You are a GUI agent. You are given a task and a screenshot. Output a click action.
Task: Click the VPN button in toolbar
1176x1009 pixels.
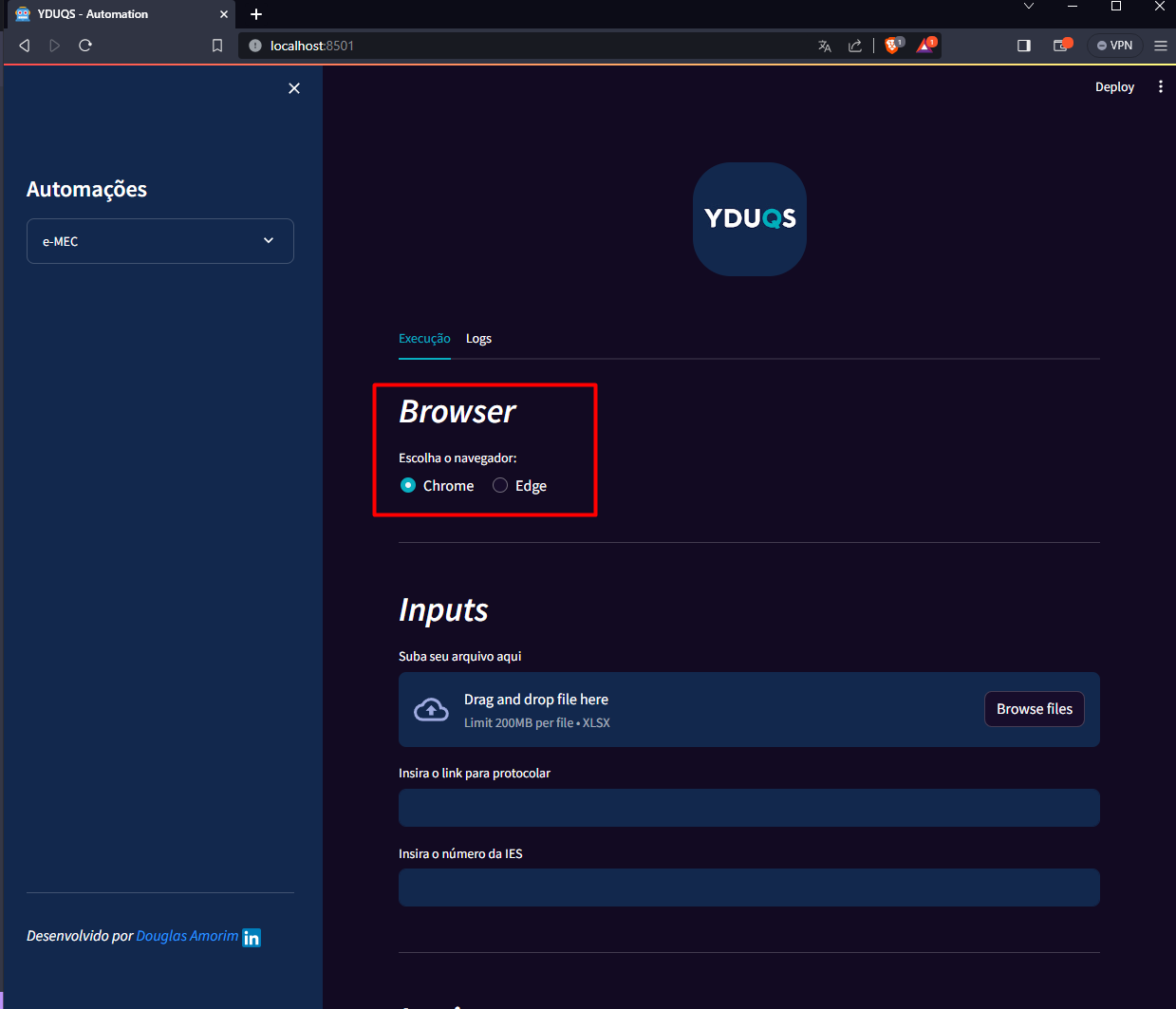coord(1114,46)
